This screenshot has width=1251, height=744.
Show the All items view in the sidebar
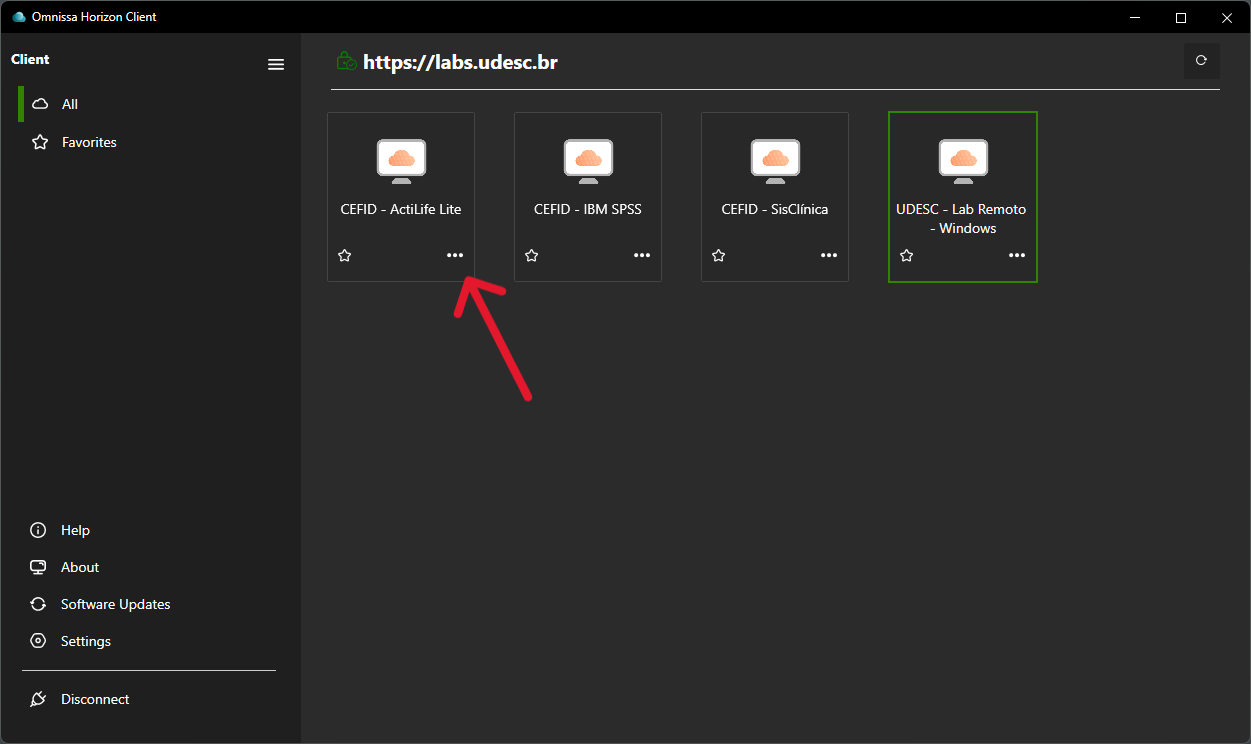click(x=69, y=104)
